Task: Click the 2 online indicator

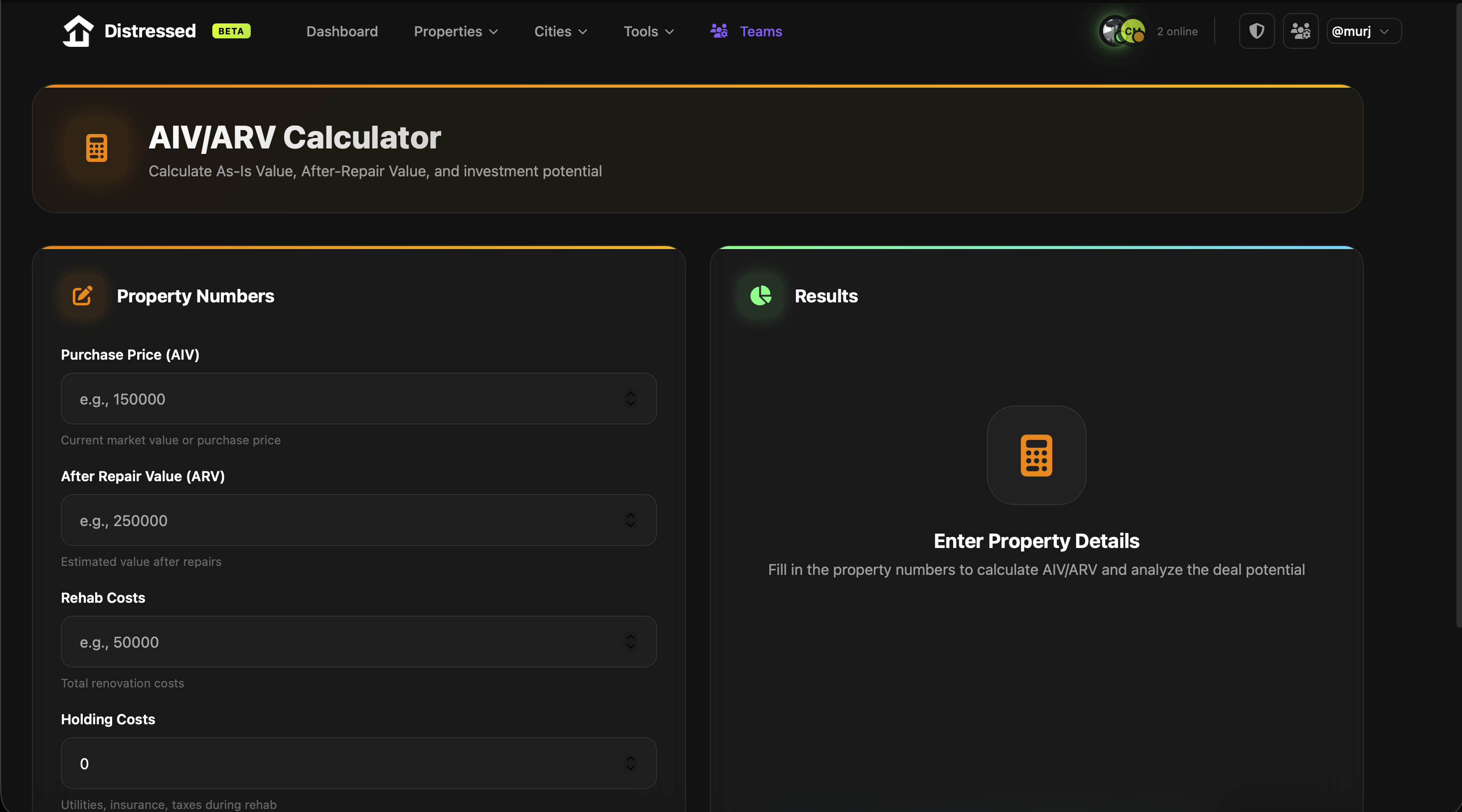Action: (x=1177, y=32)
